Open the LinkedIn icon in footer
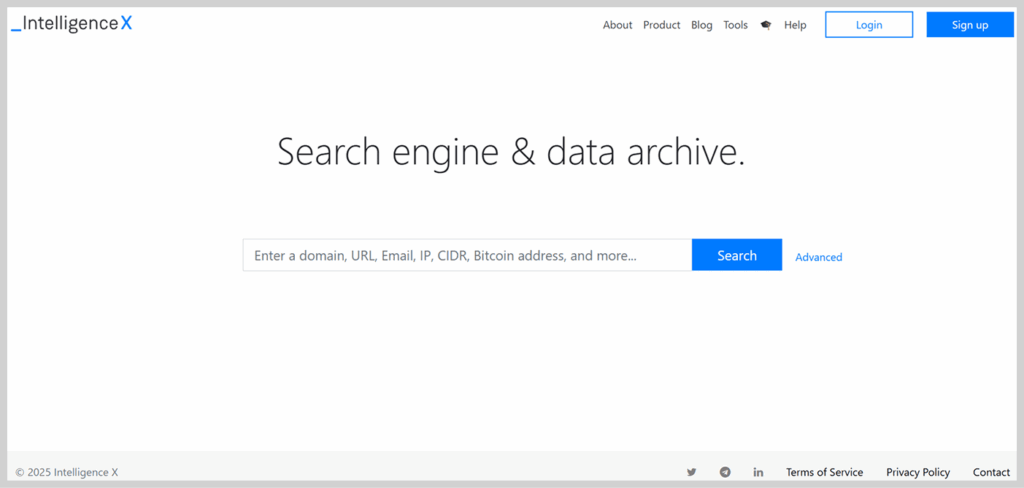 click(x=758, y=472)
